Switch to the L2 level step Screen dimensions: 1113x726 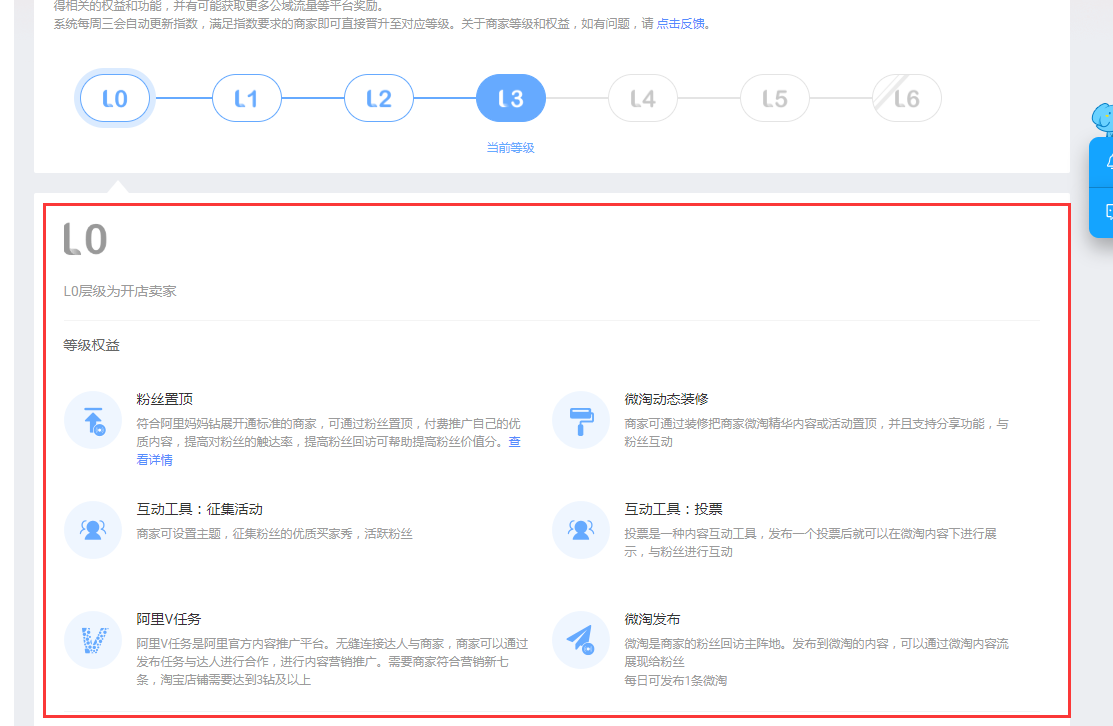coord(378,99)
